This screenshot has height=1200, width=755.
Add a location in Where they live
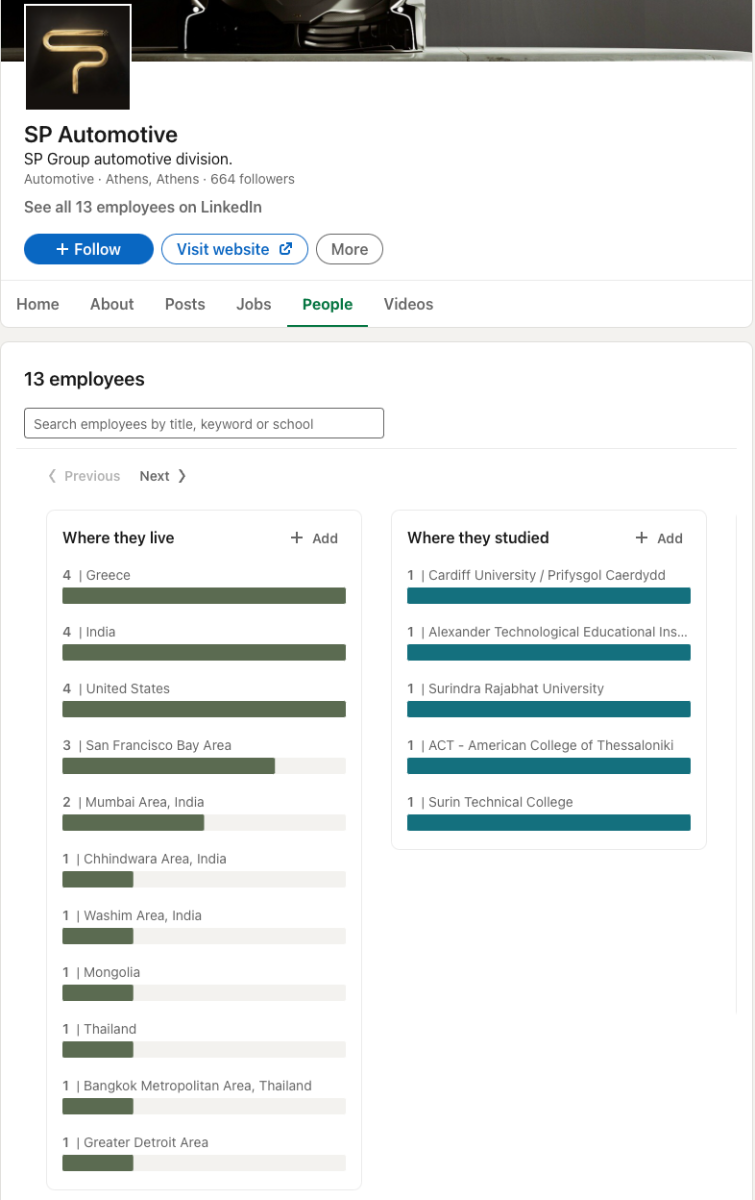[x=314, y=538]
